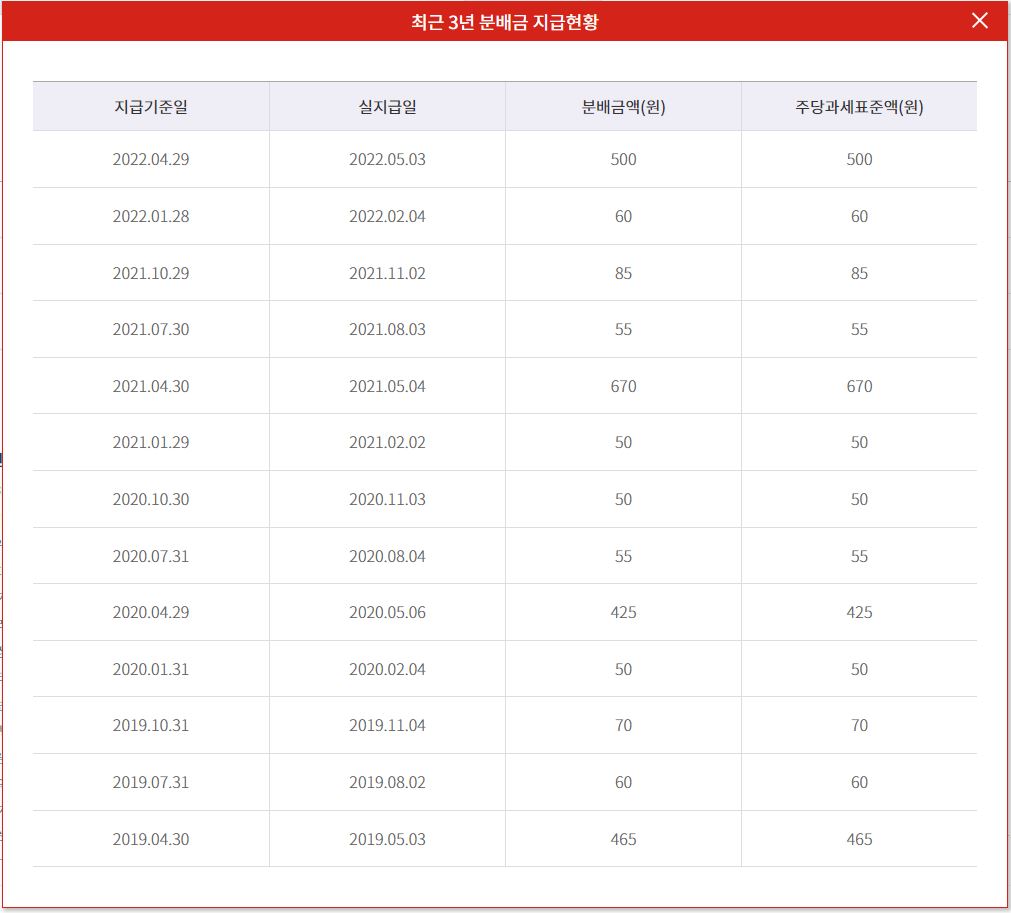Select the payment date 2021.11.02

point(388,273)
